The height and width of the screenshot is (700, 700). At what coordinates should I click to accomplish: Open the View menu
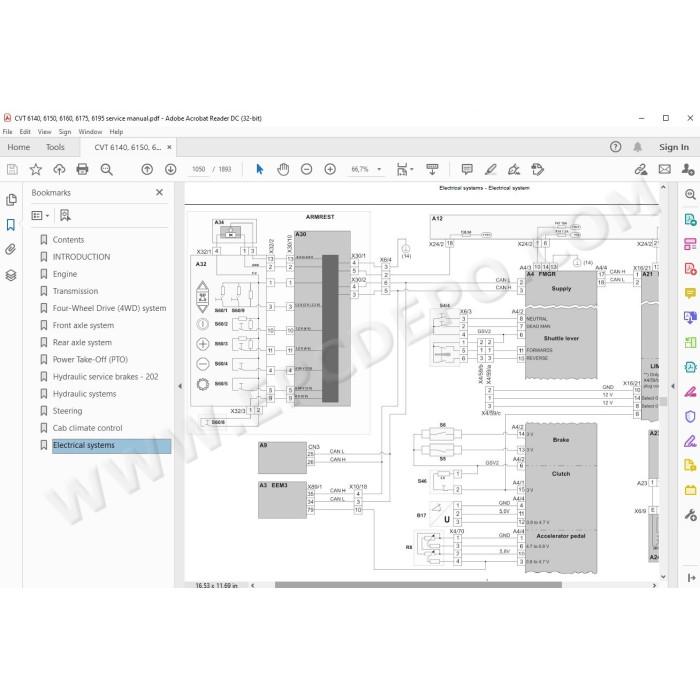coord(45,132)
